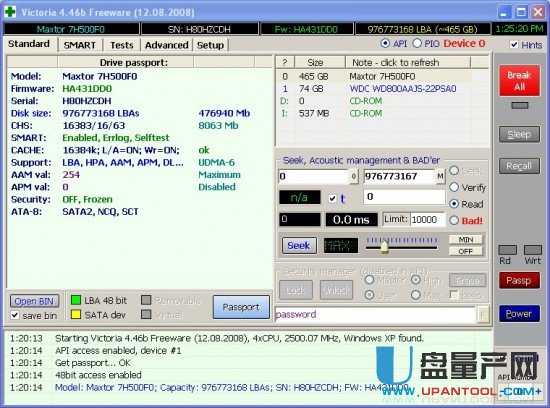550x408 pixels.
Task: Click the n/a temperature display
Action: (x=300, y=198)
